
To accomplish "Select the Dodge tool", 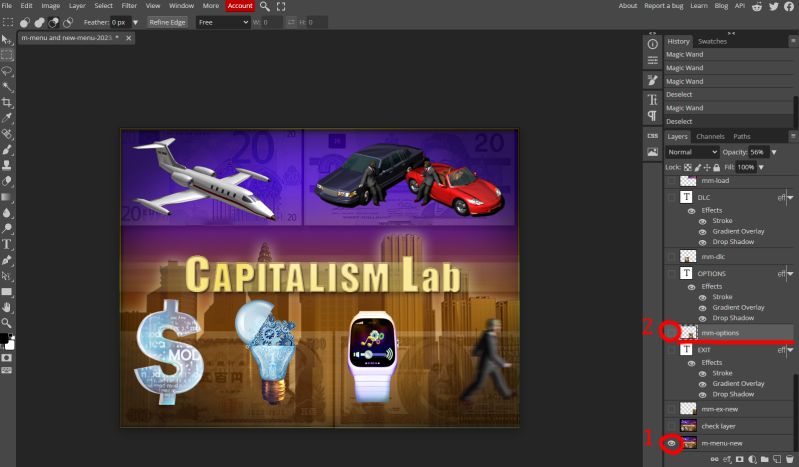I will coord(7,228).
